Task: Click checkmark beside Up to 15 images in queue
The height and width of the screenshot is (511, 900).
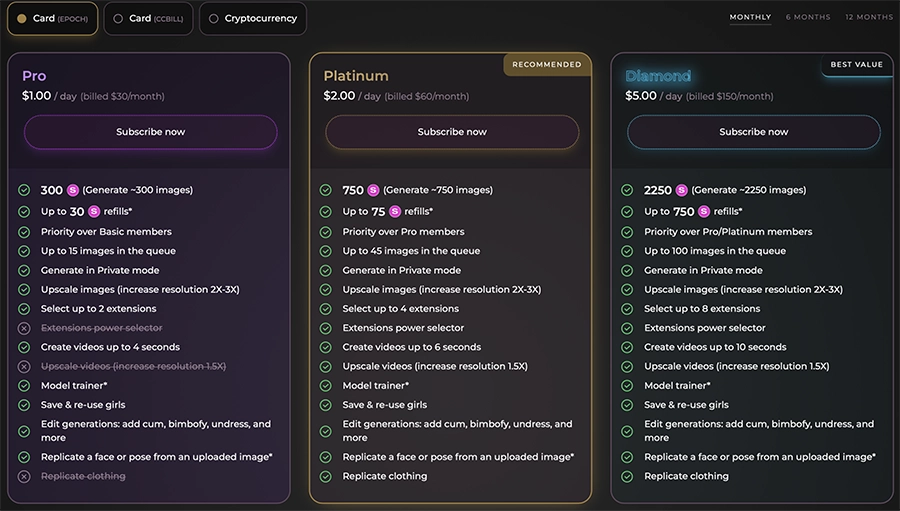Action: (24, 251)
